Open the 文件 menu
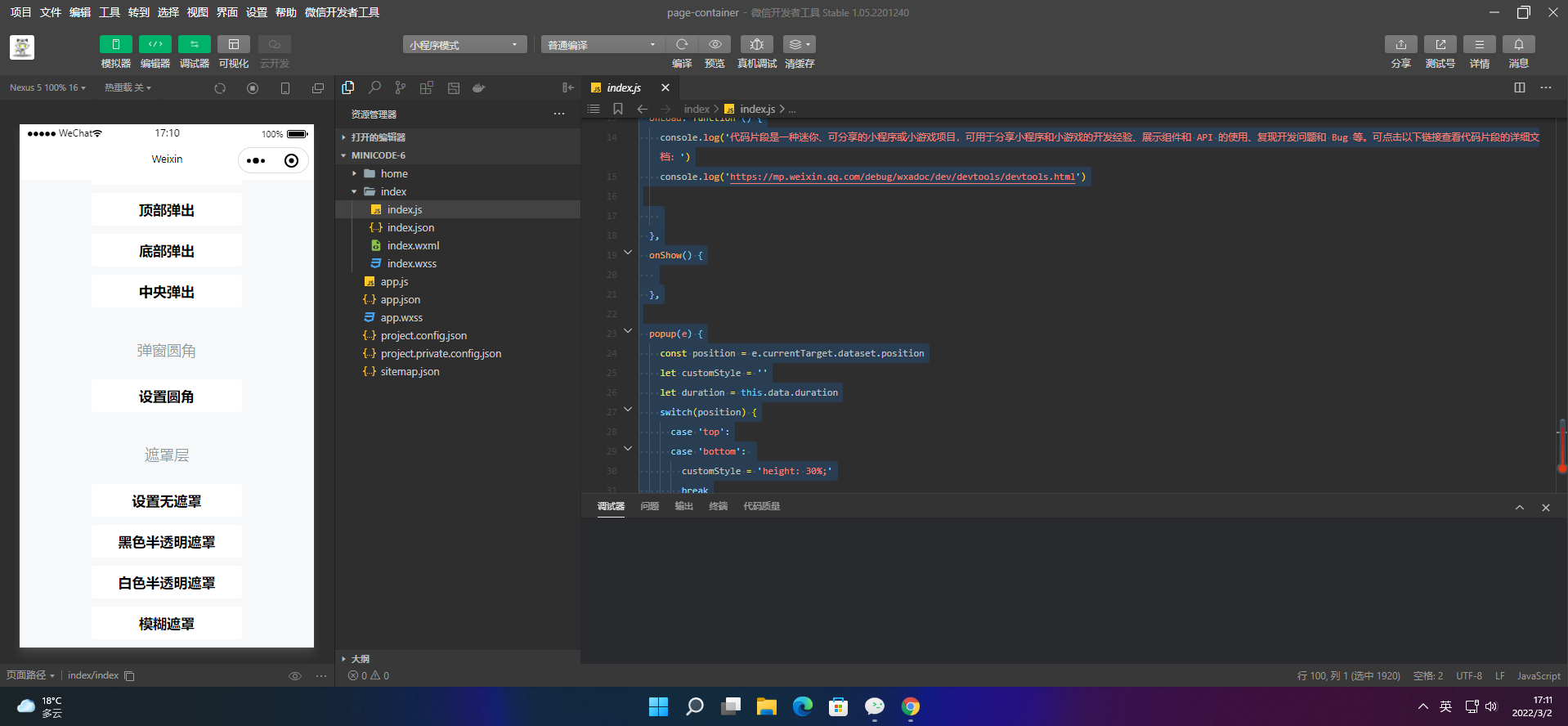The image size is (1568, 726). tap(51, 12)
